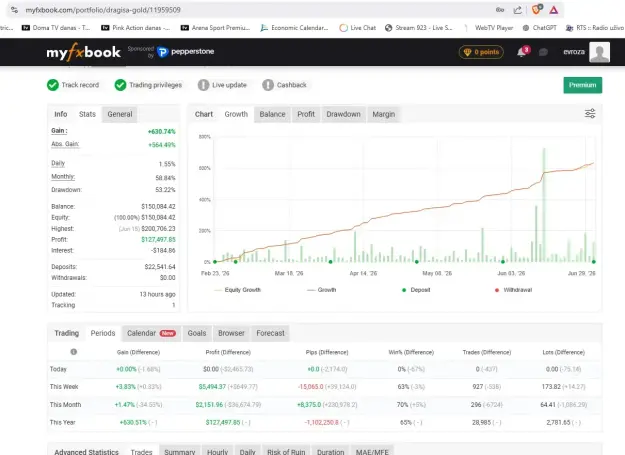This screenshot has width=625, height=455.
Task: Open Economic Calendar bookmark
Action: pos(294,28)
